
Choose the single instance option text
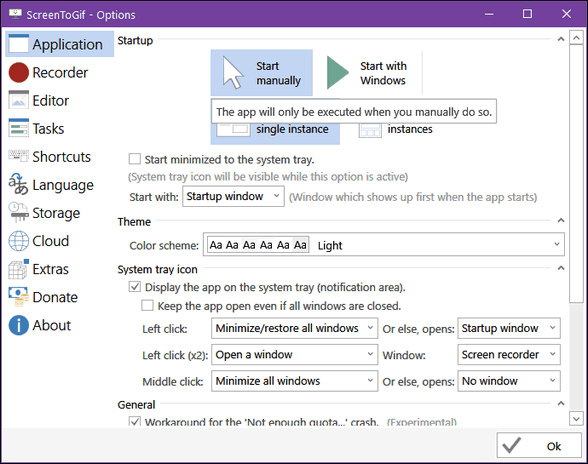pyautogui.click(x=292, y=129)
